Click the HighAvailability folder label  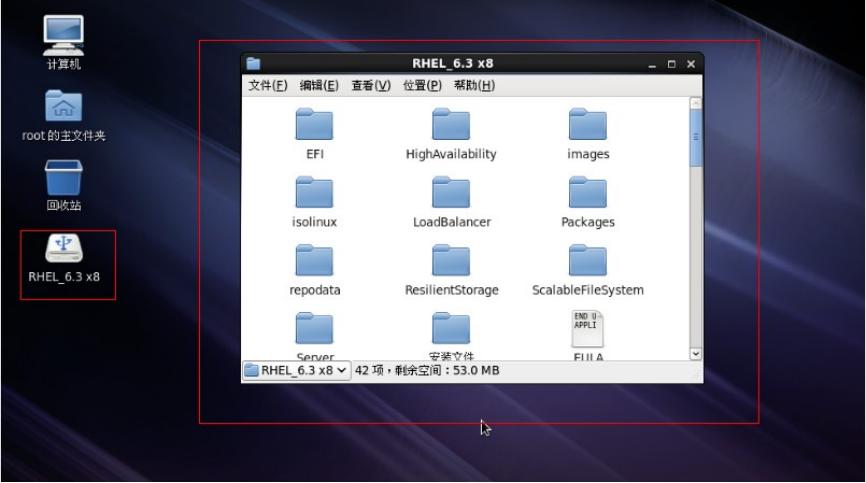(x=451, y=154)
